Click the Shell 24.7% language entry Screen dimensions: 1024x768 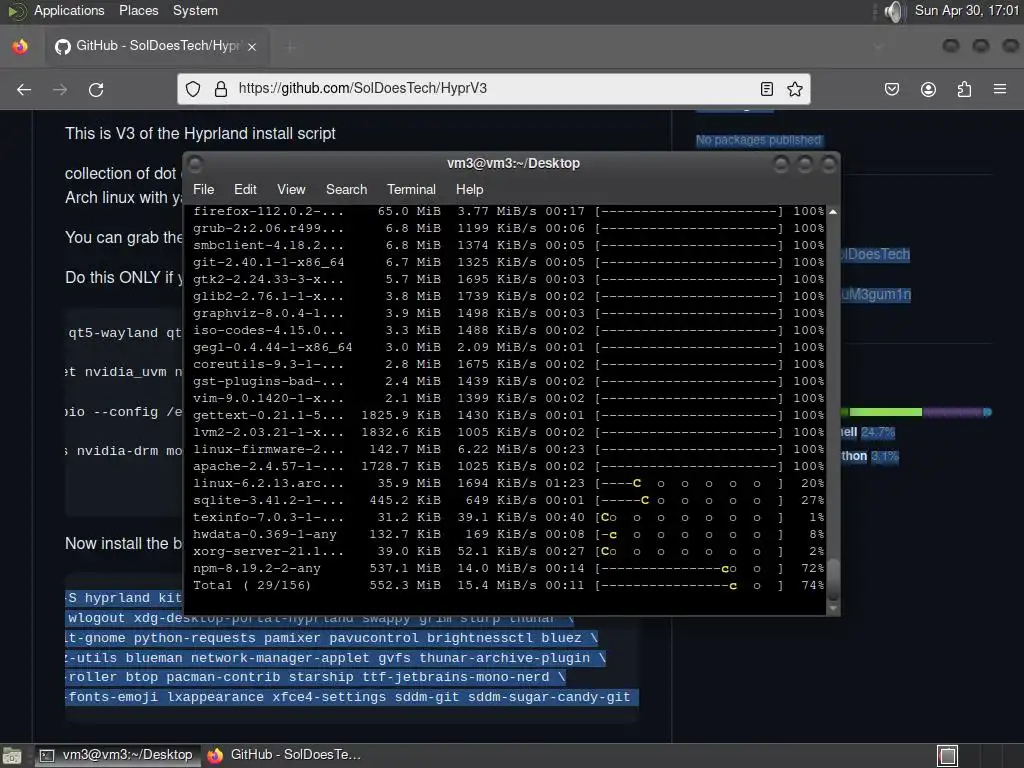(868, 432)
